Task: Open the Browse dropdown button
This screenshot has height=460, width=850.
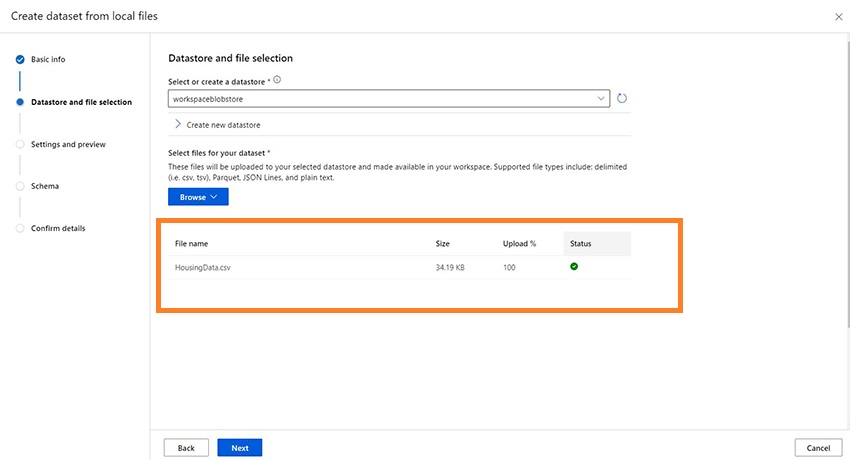Action: (198, 197)
